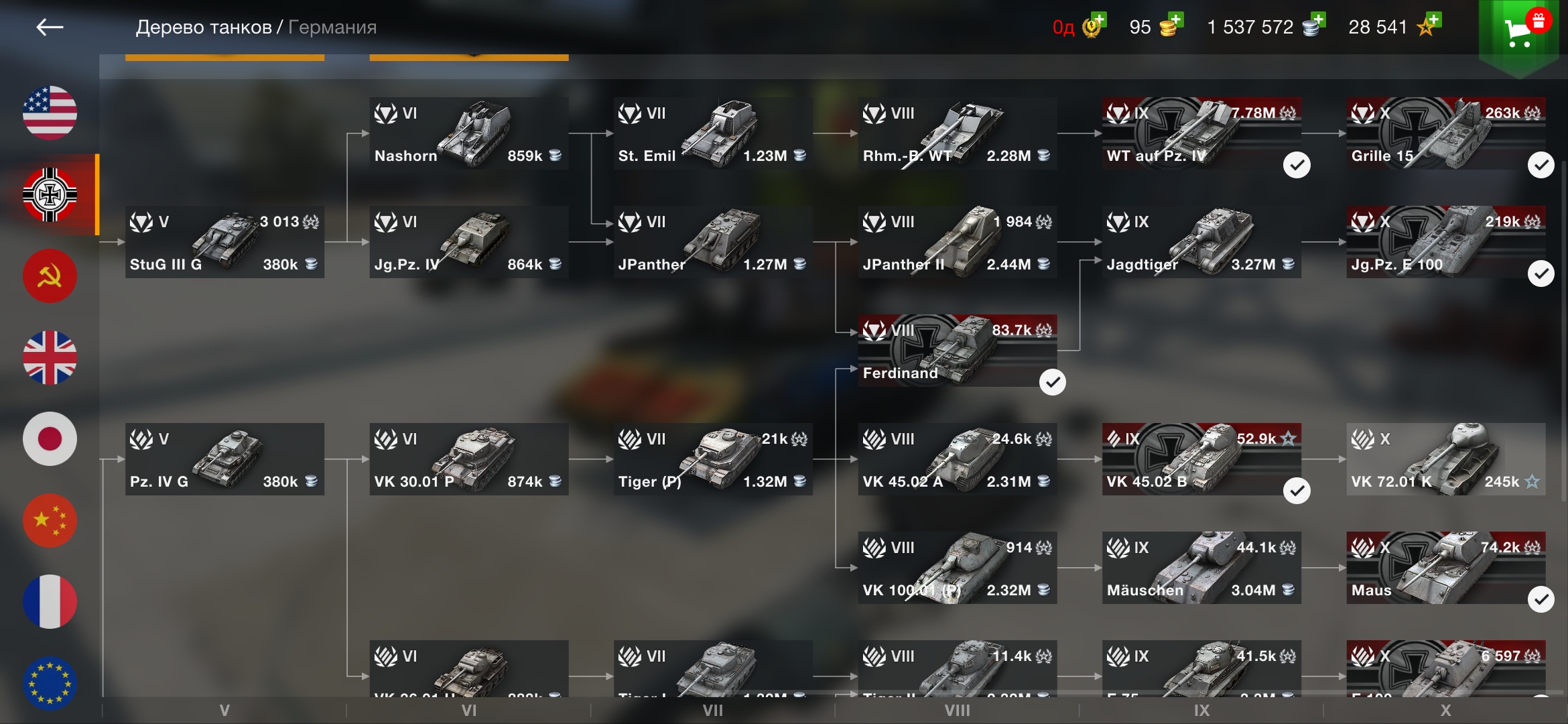
Task: Click the Ferdinand checkmark badge
Action: point(1052,382)
